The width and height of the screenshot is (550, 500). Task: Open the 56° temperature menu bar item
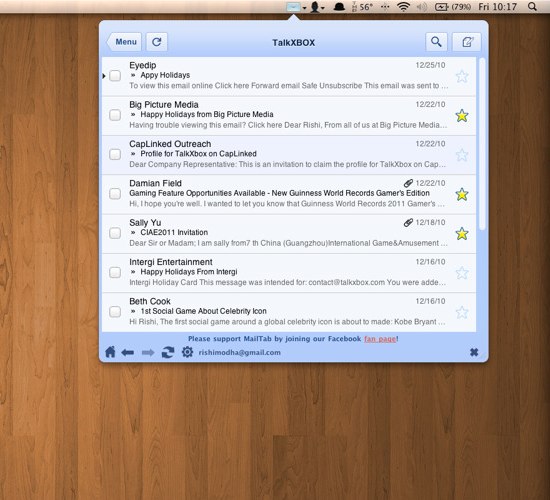pos(363,7)
